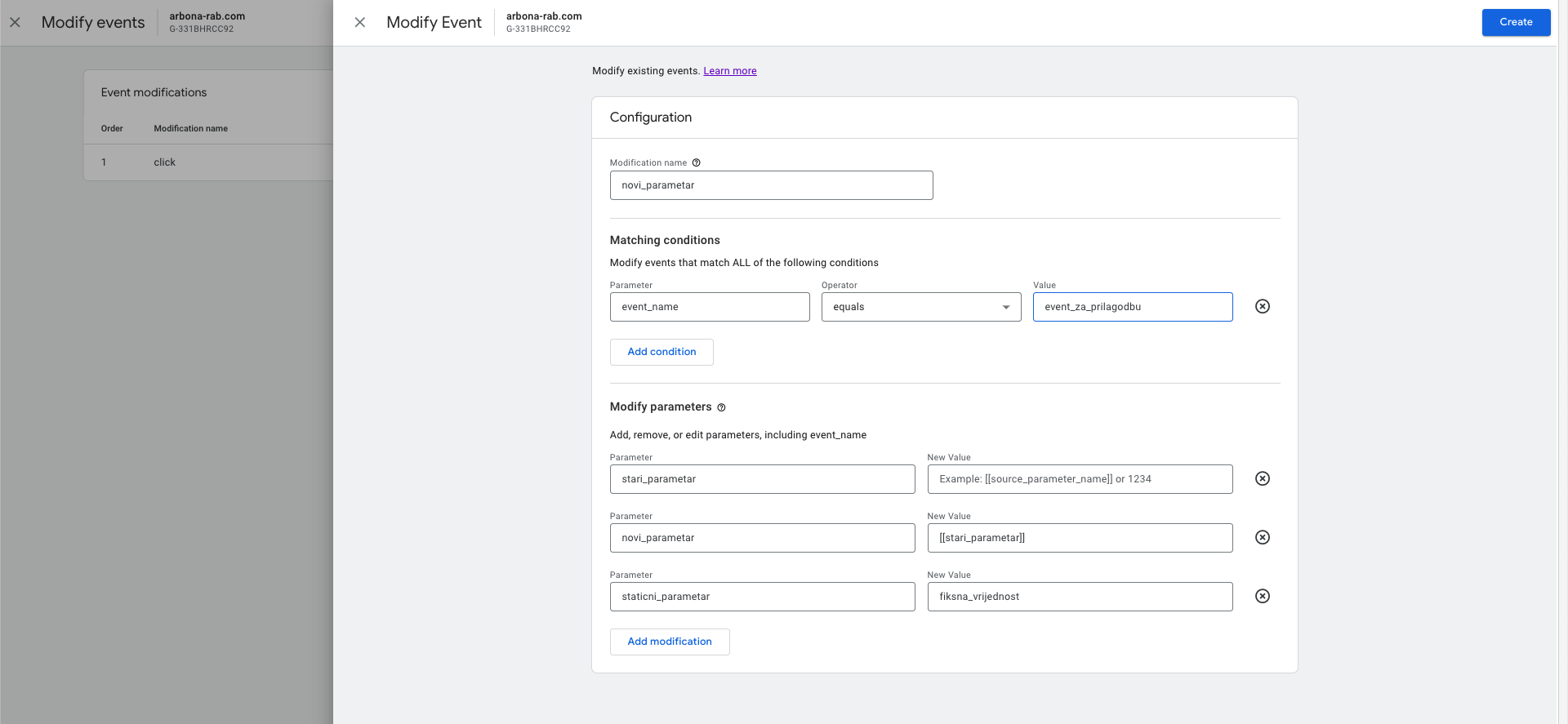1568x724 pixels.
Task: Open the equals operator dropdown
Action: click(921, 307)
